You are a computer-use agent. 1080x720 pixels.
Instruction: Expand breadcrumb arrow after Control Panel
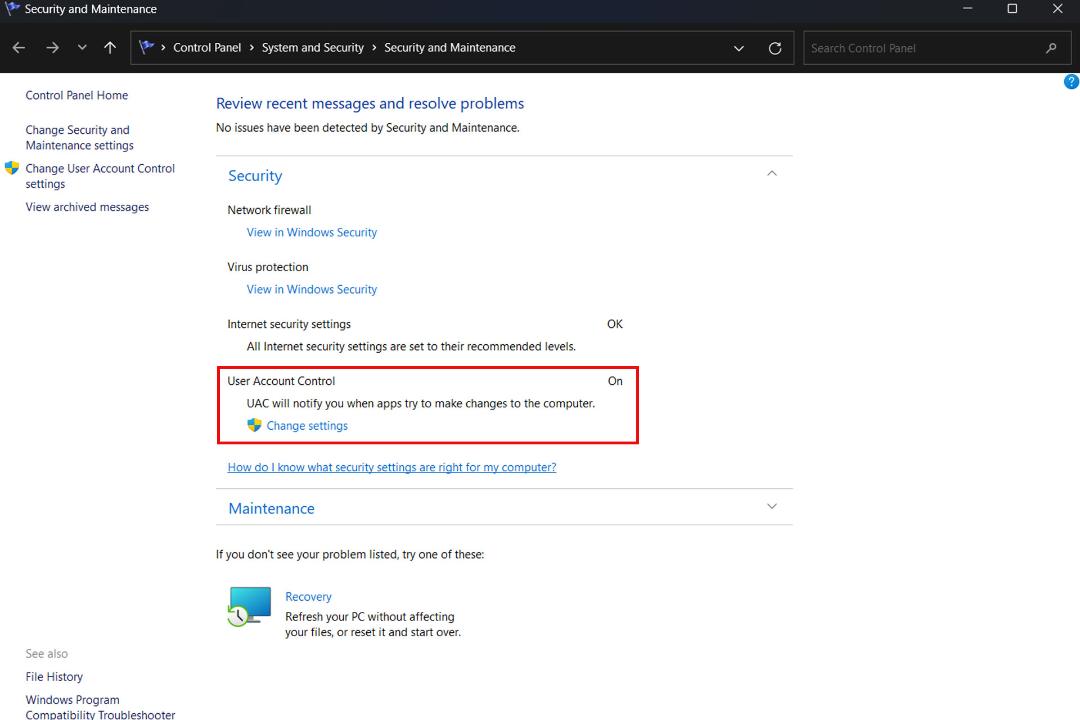coord(251,48)
